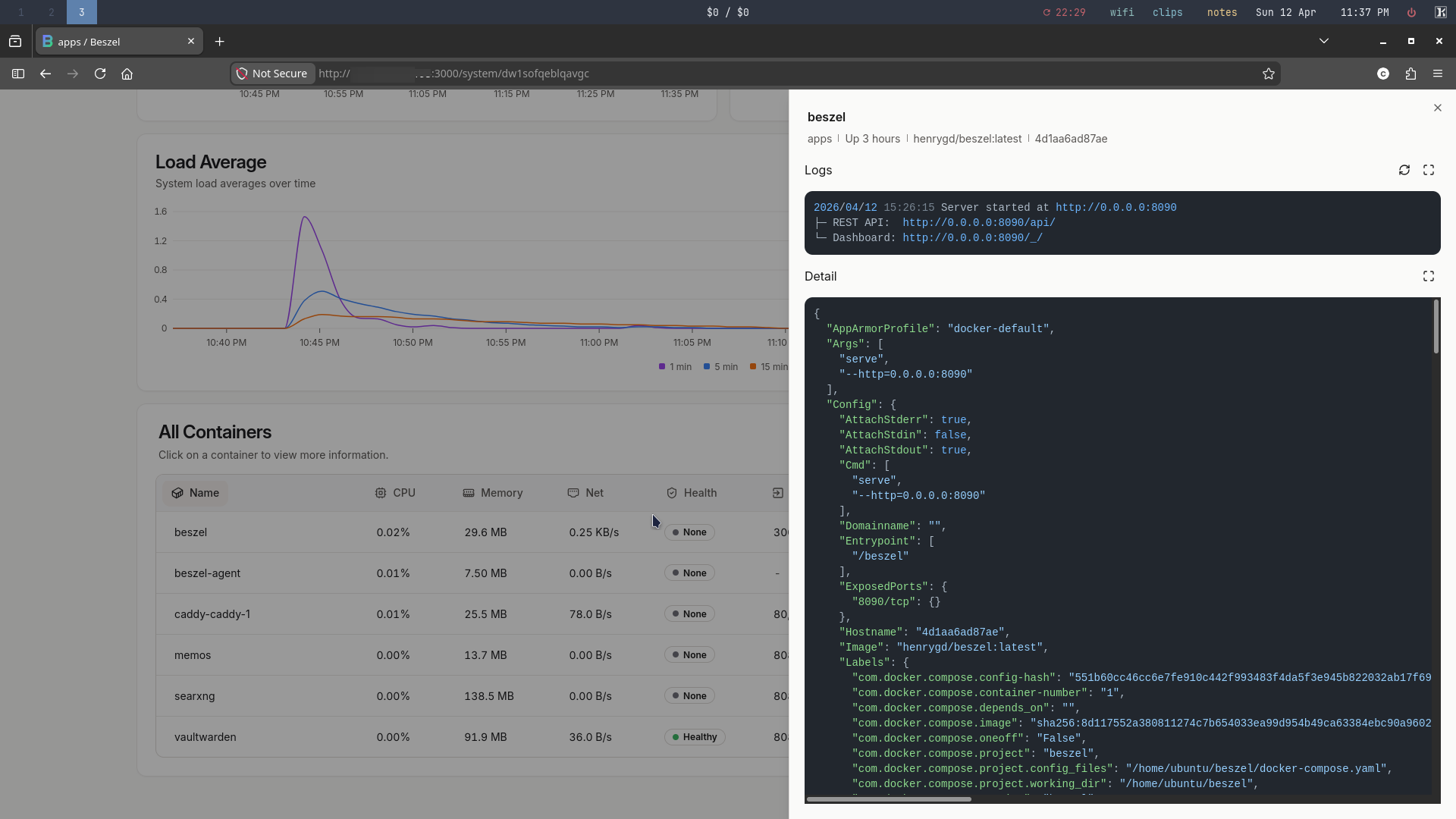Open the list all tabs dropdown

tap(1324, 41)
